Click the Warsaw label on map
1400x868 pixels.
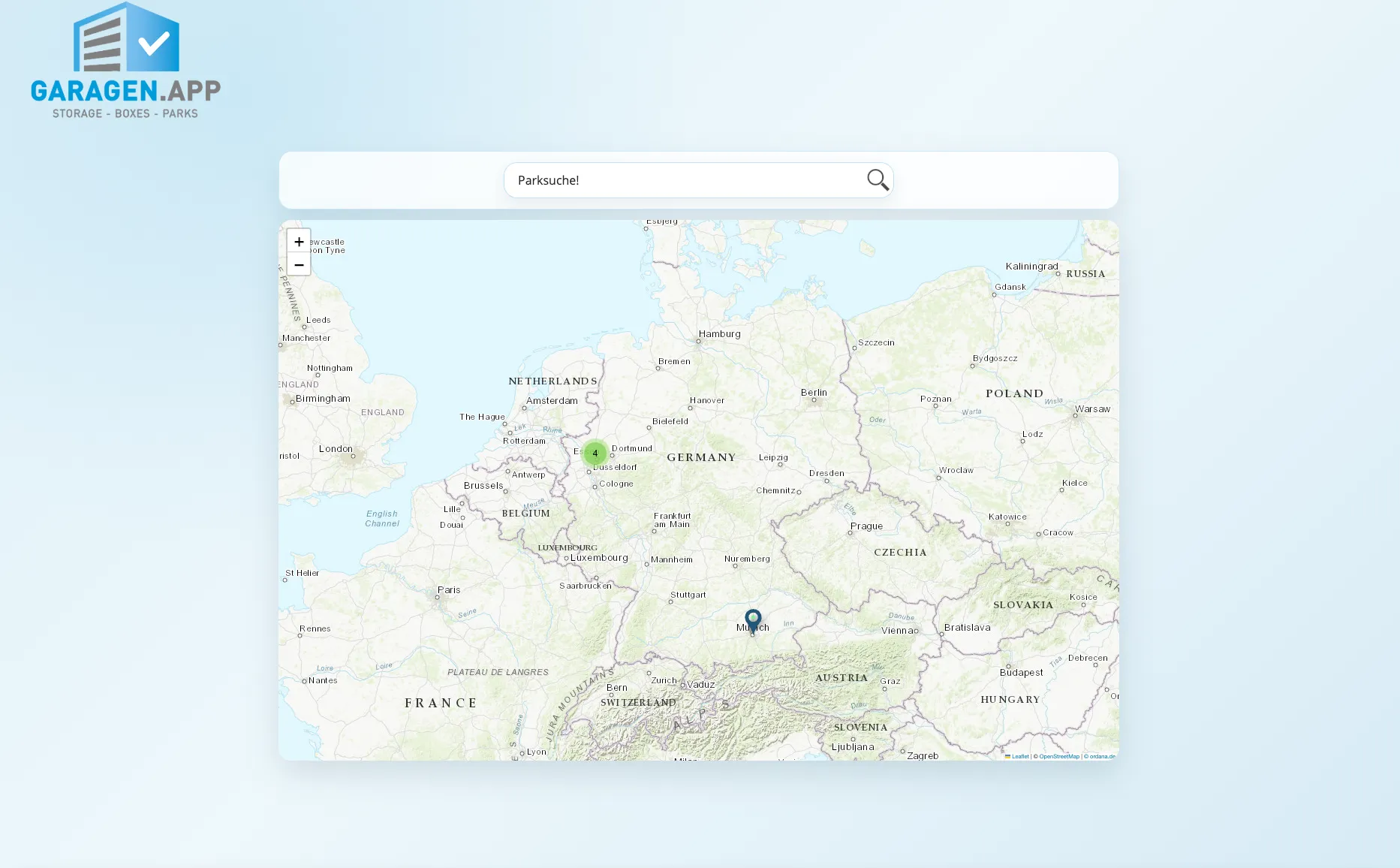tap(1092, 409)
